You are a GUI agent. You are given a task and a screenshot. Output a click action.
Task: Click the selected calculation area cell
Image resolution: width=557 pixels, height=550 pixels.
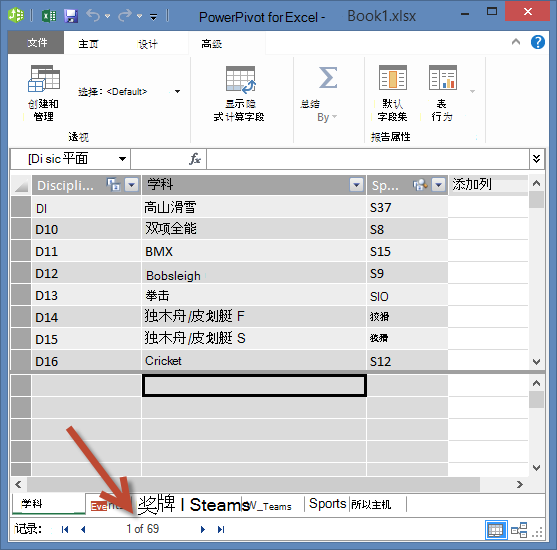click(x=254, y=385)
